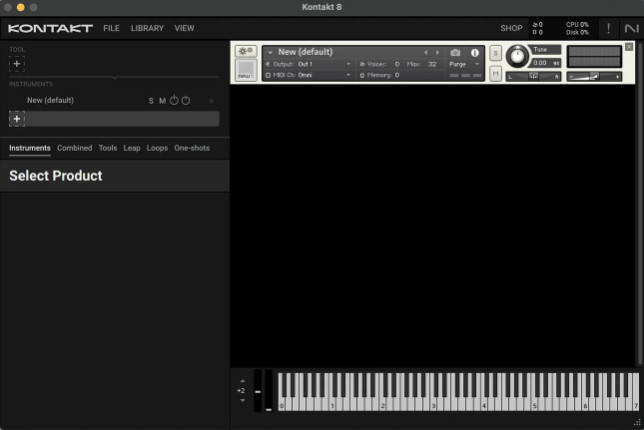644x430 pixels.
Task: Close the instrument with header X button
Action: 629,47
